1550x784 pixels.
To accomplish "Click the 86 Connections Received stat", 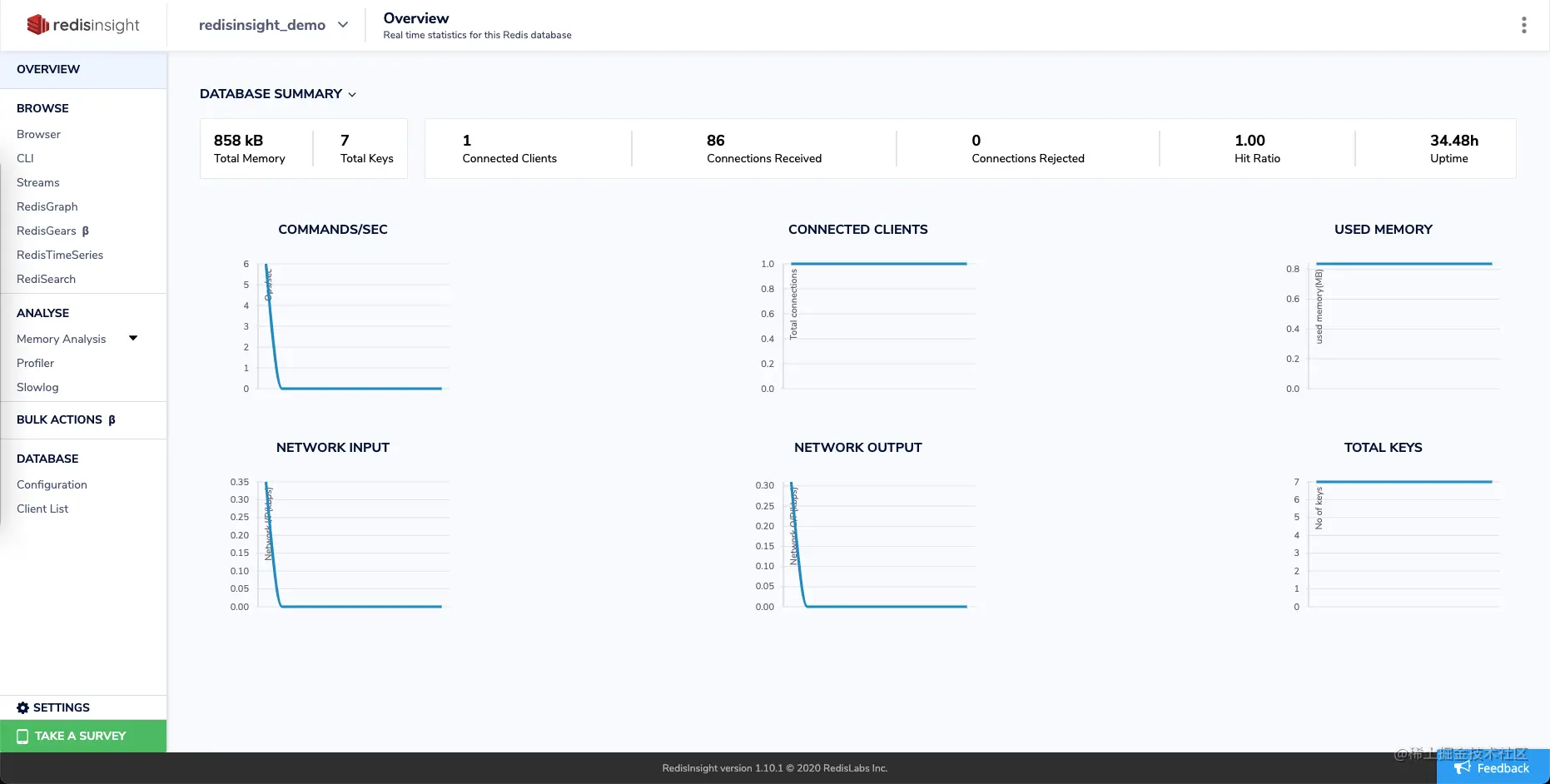I will click(764, 148).
